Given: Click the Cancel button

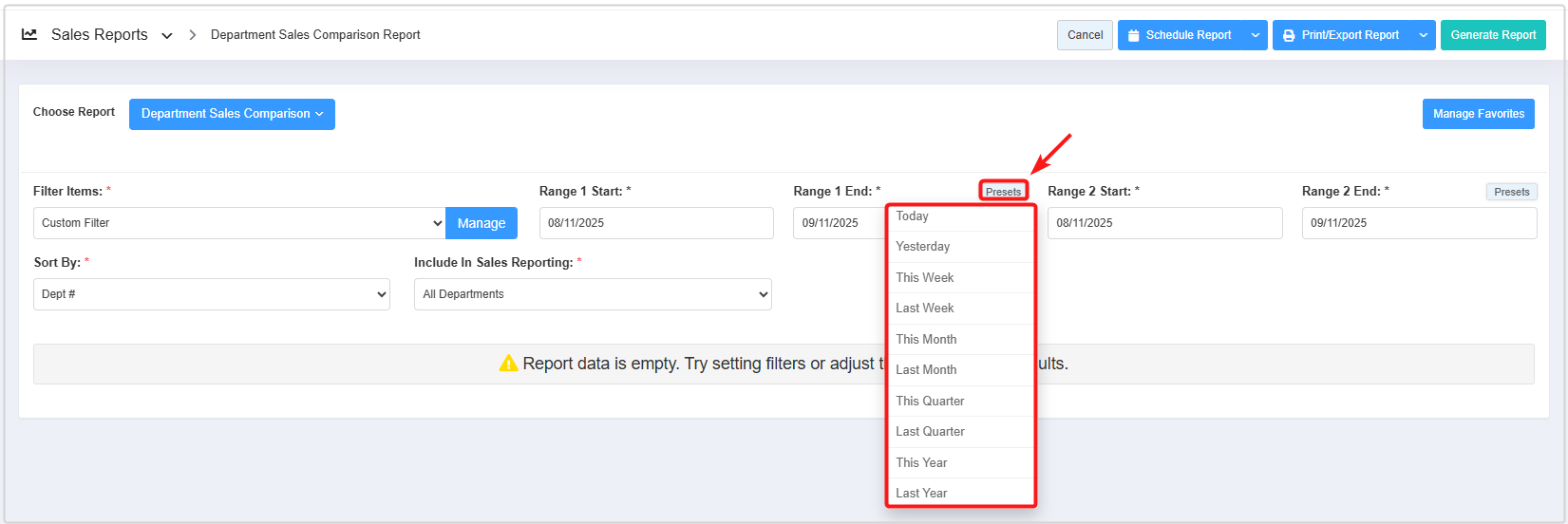Looking at the screenshot, I should pyautogui.click(x=1085, y=35).
